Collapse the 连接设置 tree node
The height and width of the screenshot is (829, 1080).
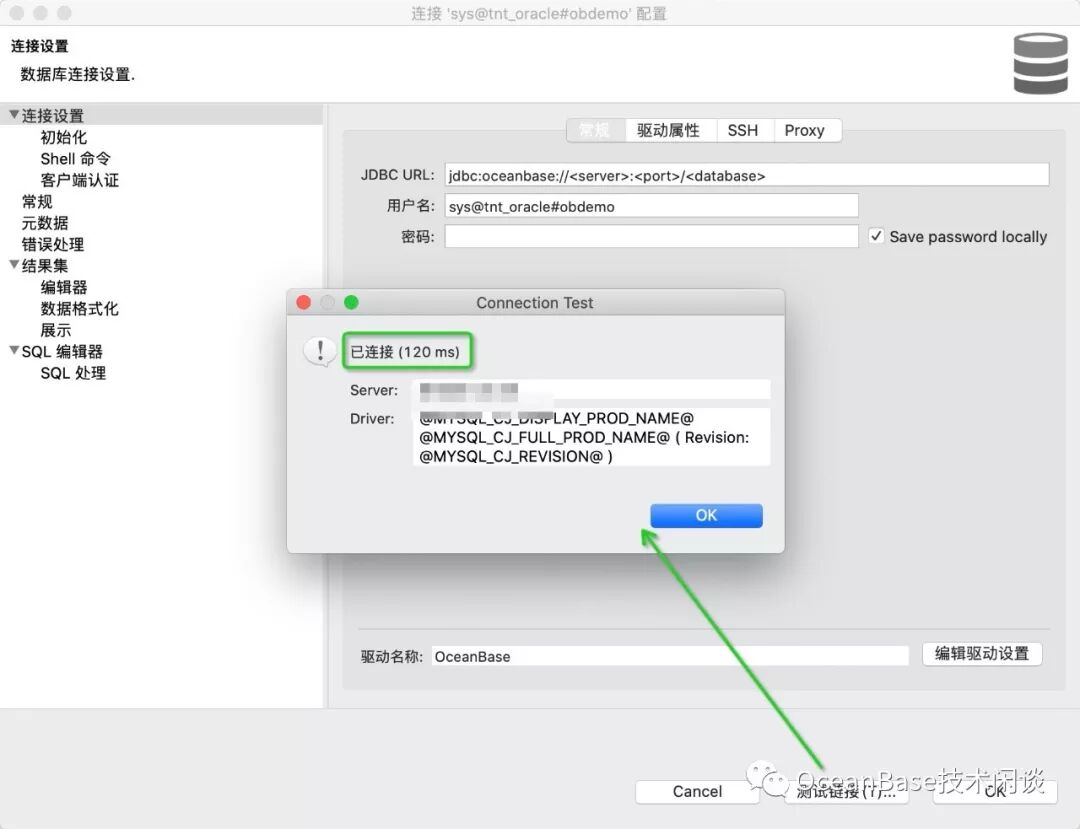click(13, 114)
